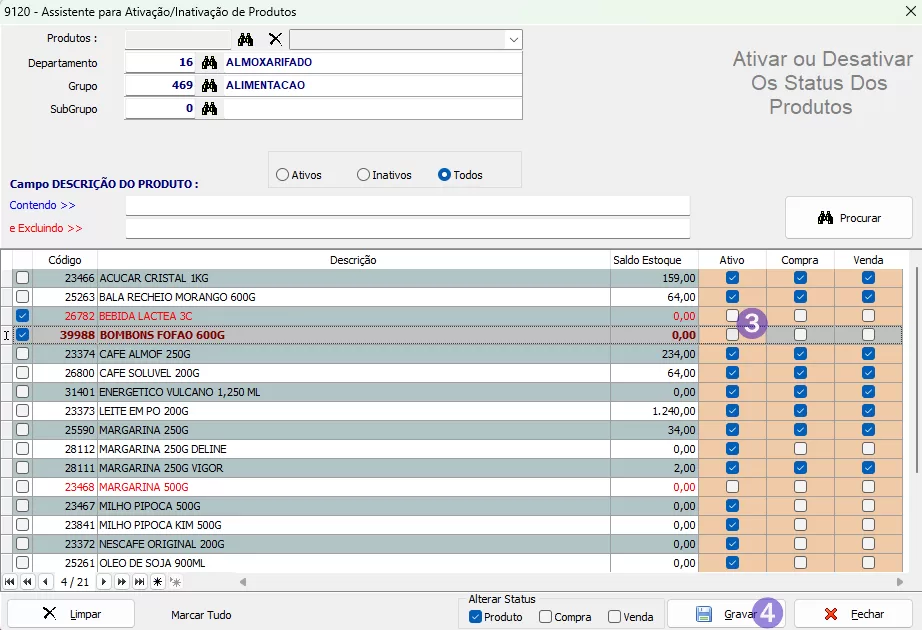This screenshot has width=922, height=630.
Task: Click the insert record asterisk icon
Action: (157, 581)
